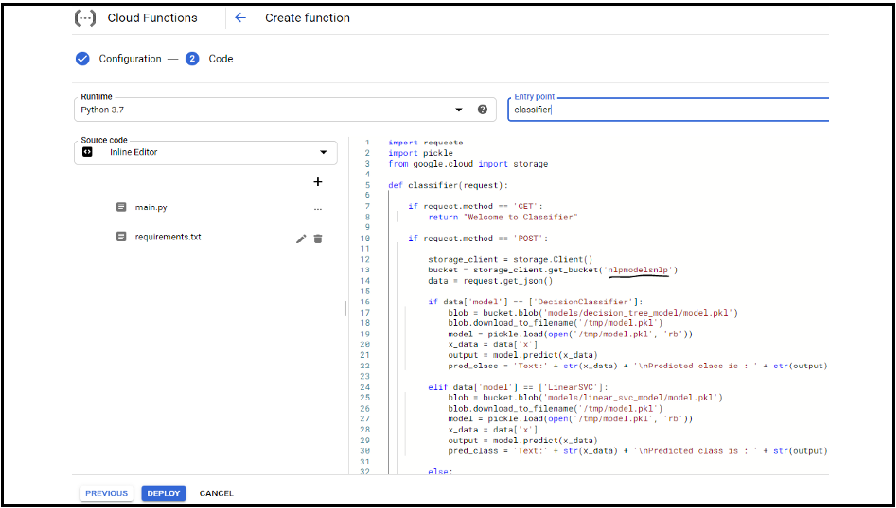
Task: Open requirements.txt in the file list
Action: point(168,237)
